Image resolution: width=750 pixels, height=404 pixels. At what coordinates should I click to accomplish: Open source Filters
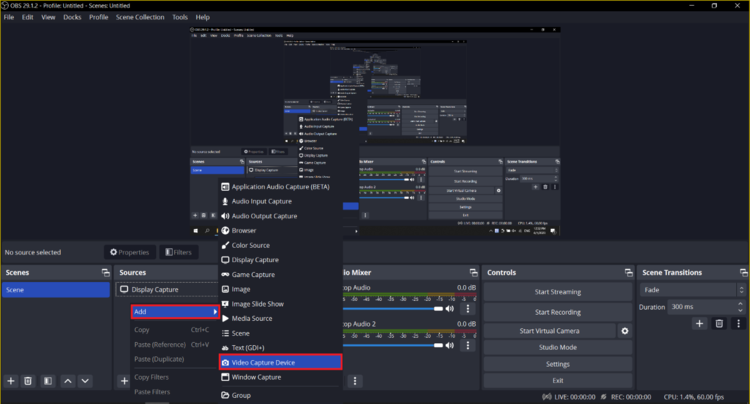coord(178,252)
